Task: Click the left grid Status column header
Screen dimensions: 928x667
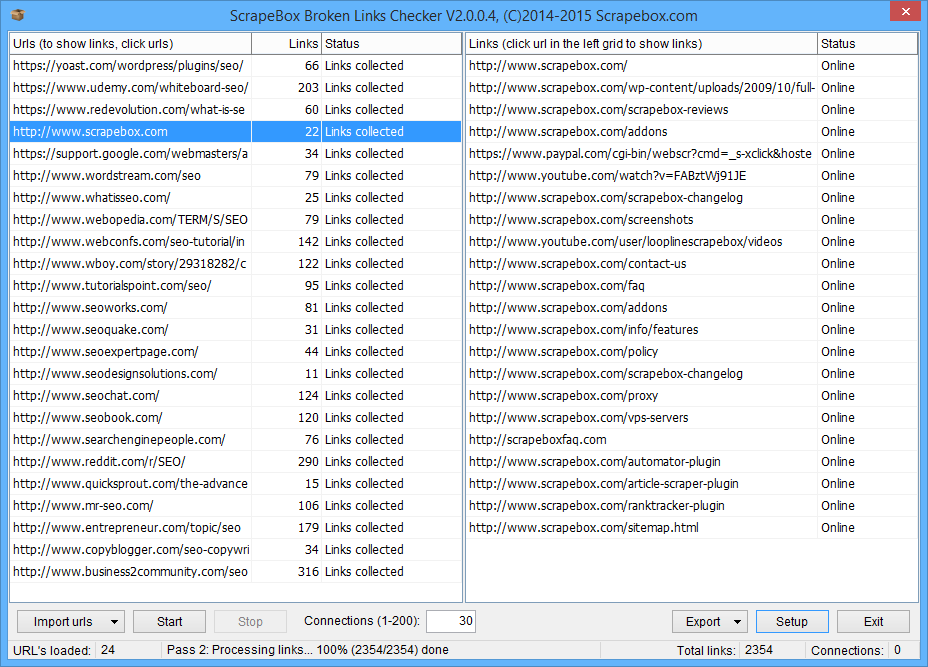Action: [391, 44]
